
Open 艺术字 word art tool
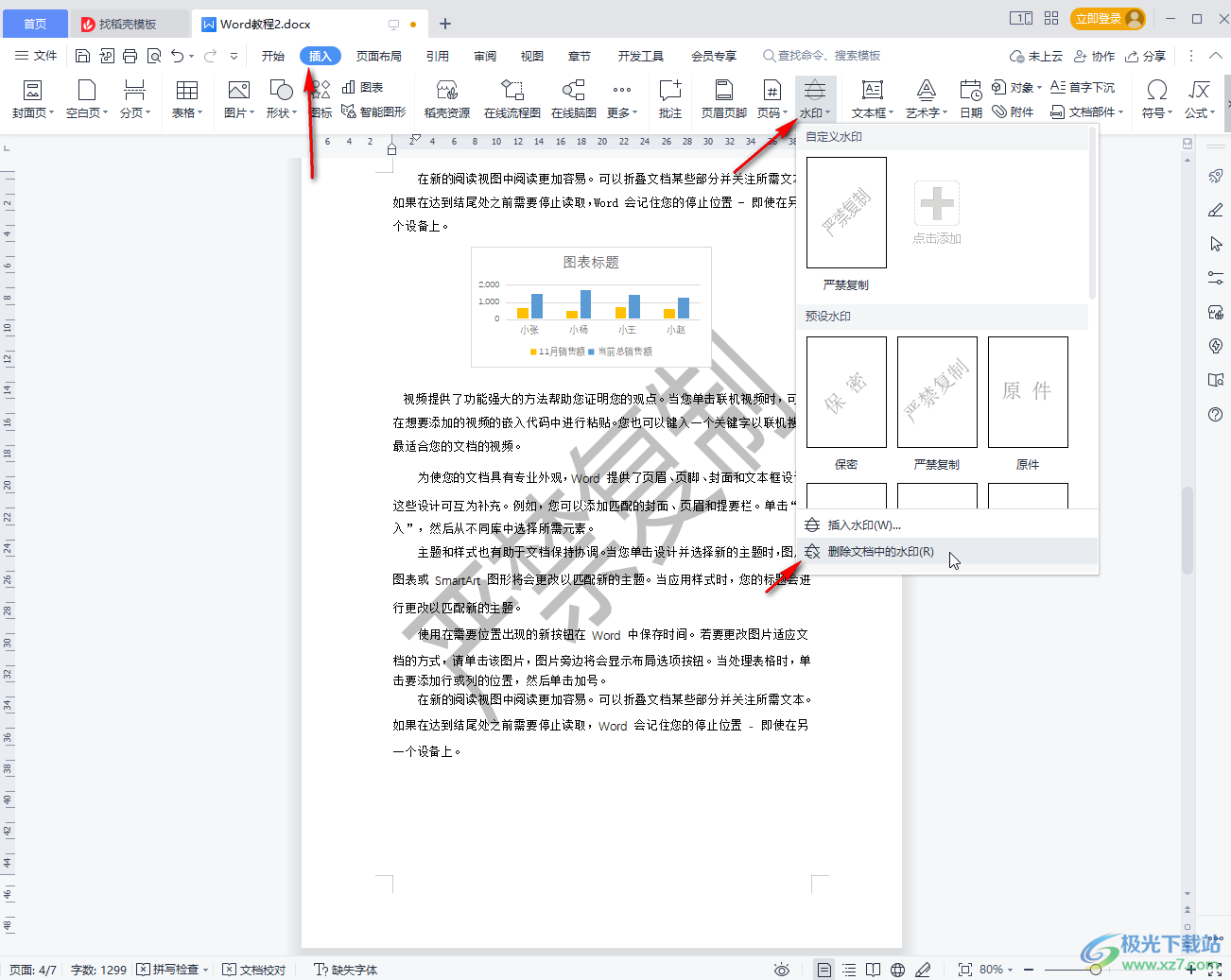(x=927, y=99)
